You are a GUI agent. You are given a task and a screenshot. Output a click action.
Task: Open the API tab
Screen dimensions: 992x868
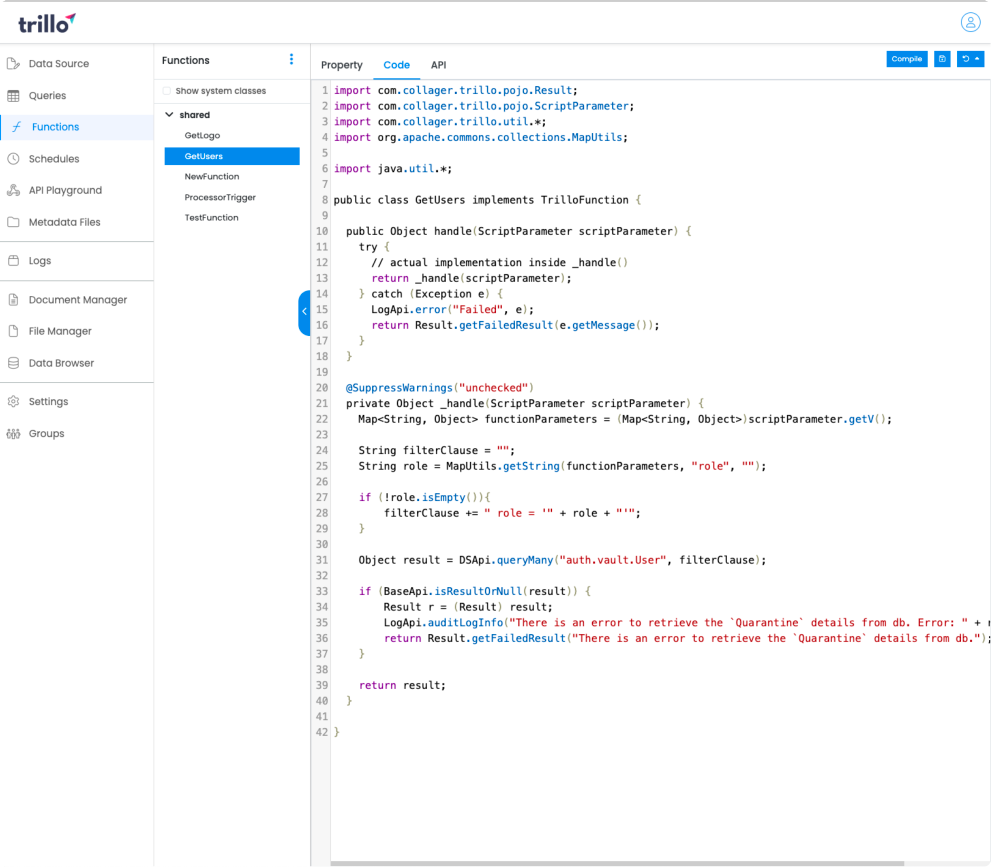pyautogui.click(x=438, y=65)
